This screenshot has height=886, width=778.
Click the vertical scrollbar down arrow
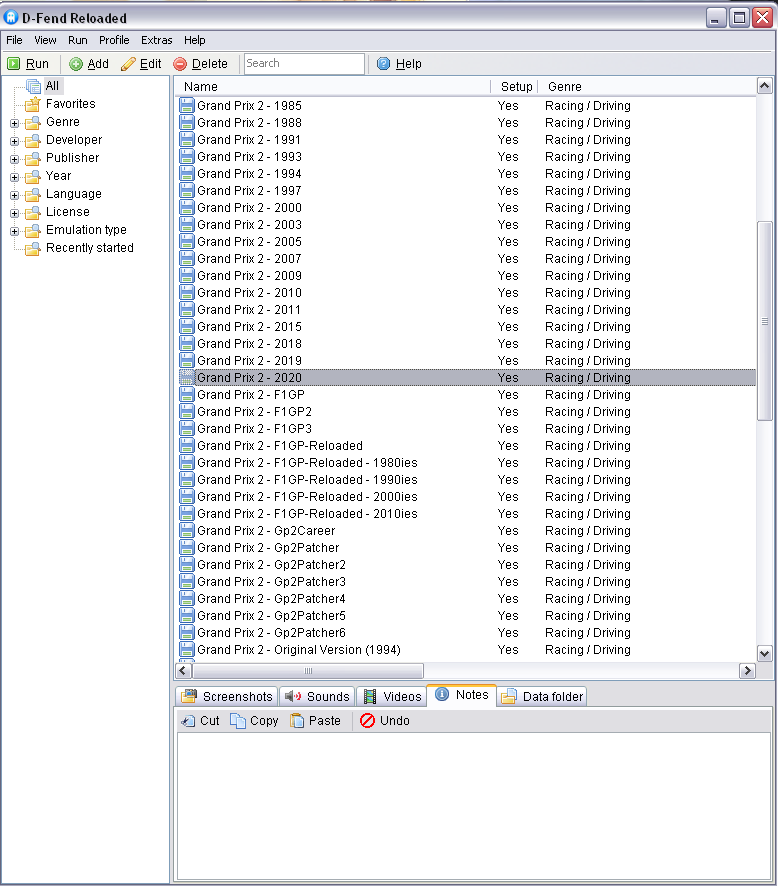click(765, 653)
